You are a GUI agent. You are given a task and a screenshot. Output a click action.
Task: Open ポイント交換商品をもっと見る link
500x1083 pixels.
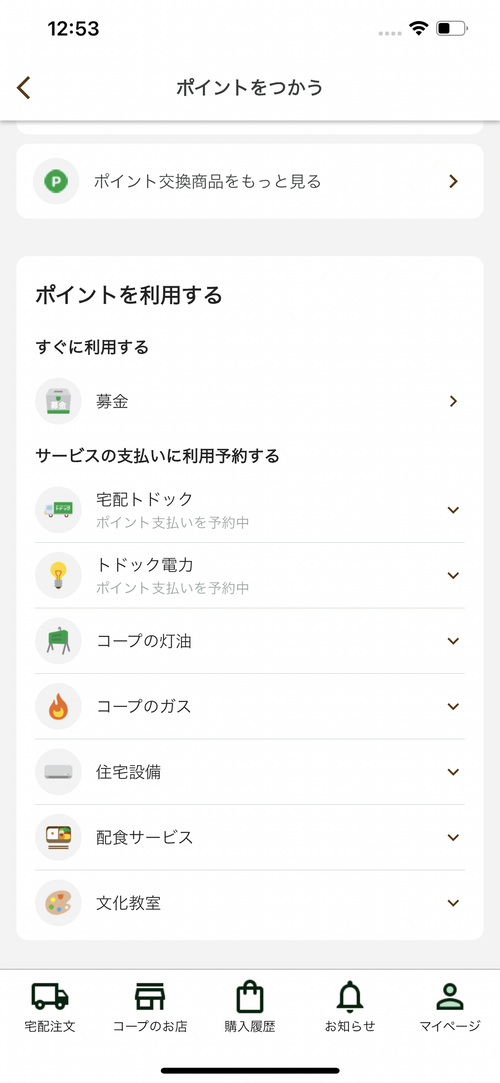click(x=250, y=182)
